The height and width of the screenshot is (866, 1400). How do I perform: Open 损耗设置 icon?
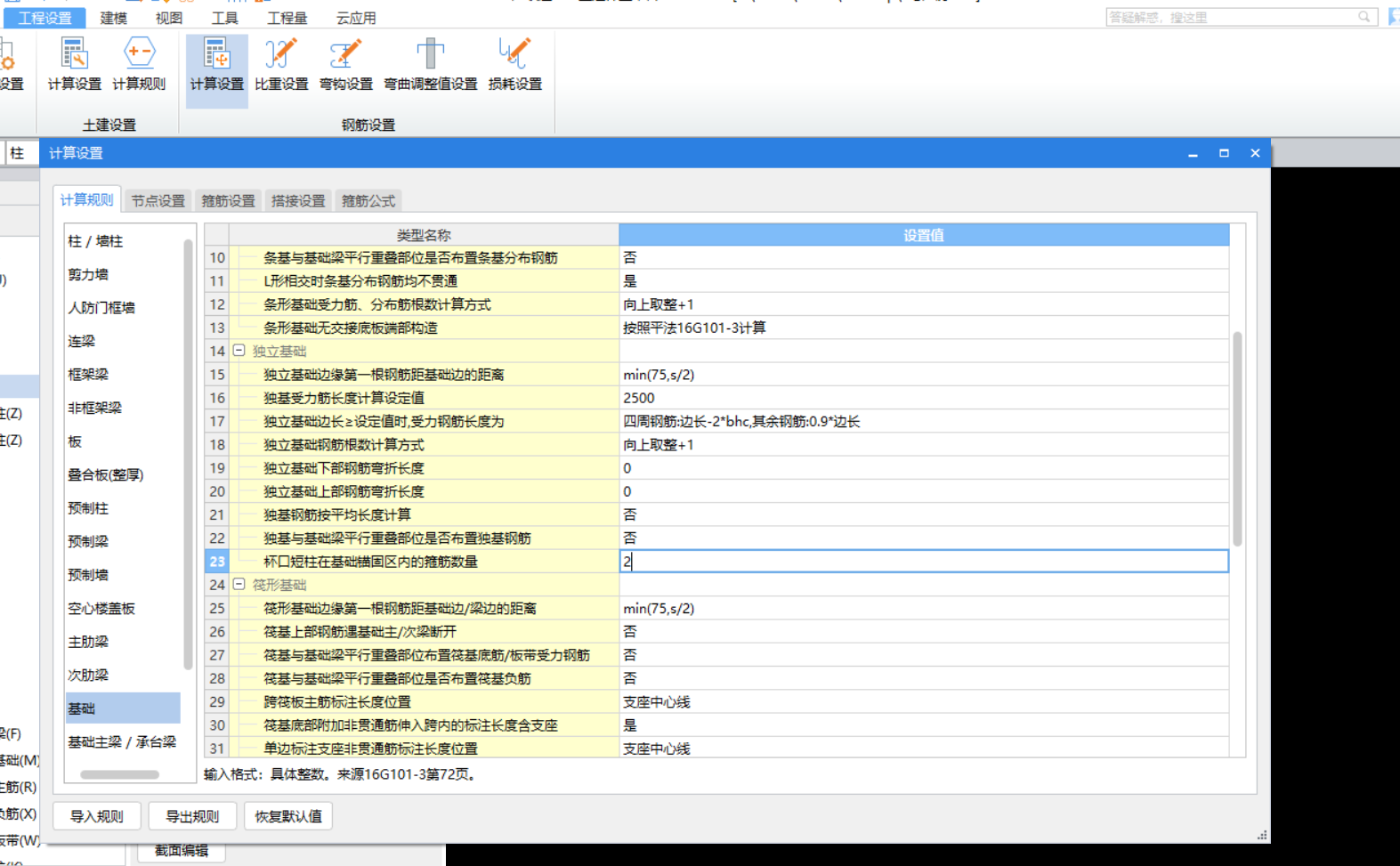(514, 65)
